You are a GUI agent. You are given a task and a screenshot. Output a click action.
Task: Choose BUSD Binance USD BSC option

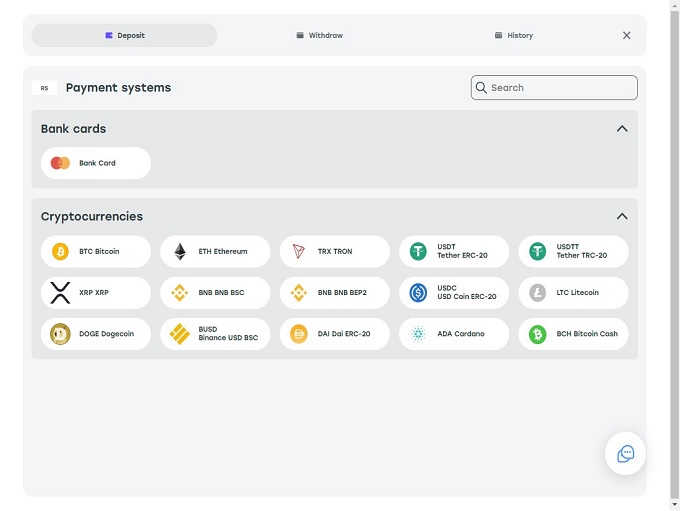coord(215,334)
